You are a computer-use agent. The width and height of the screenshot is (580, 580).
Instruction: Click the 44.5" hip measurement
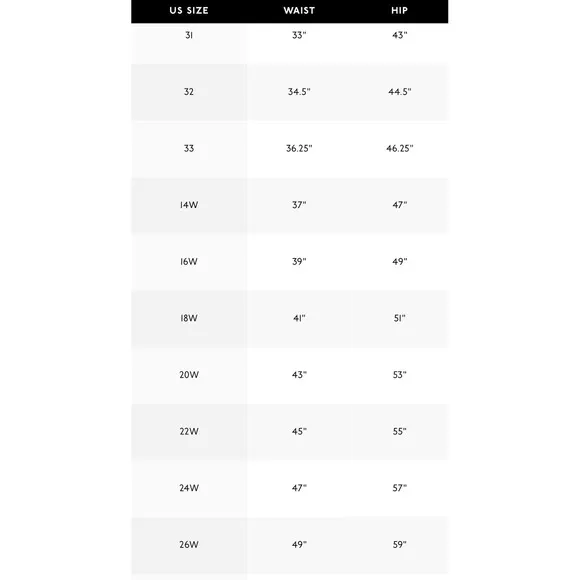[x=399, y=92]
